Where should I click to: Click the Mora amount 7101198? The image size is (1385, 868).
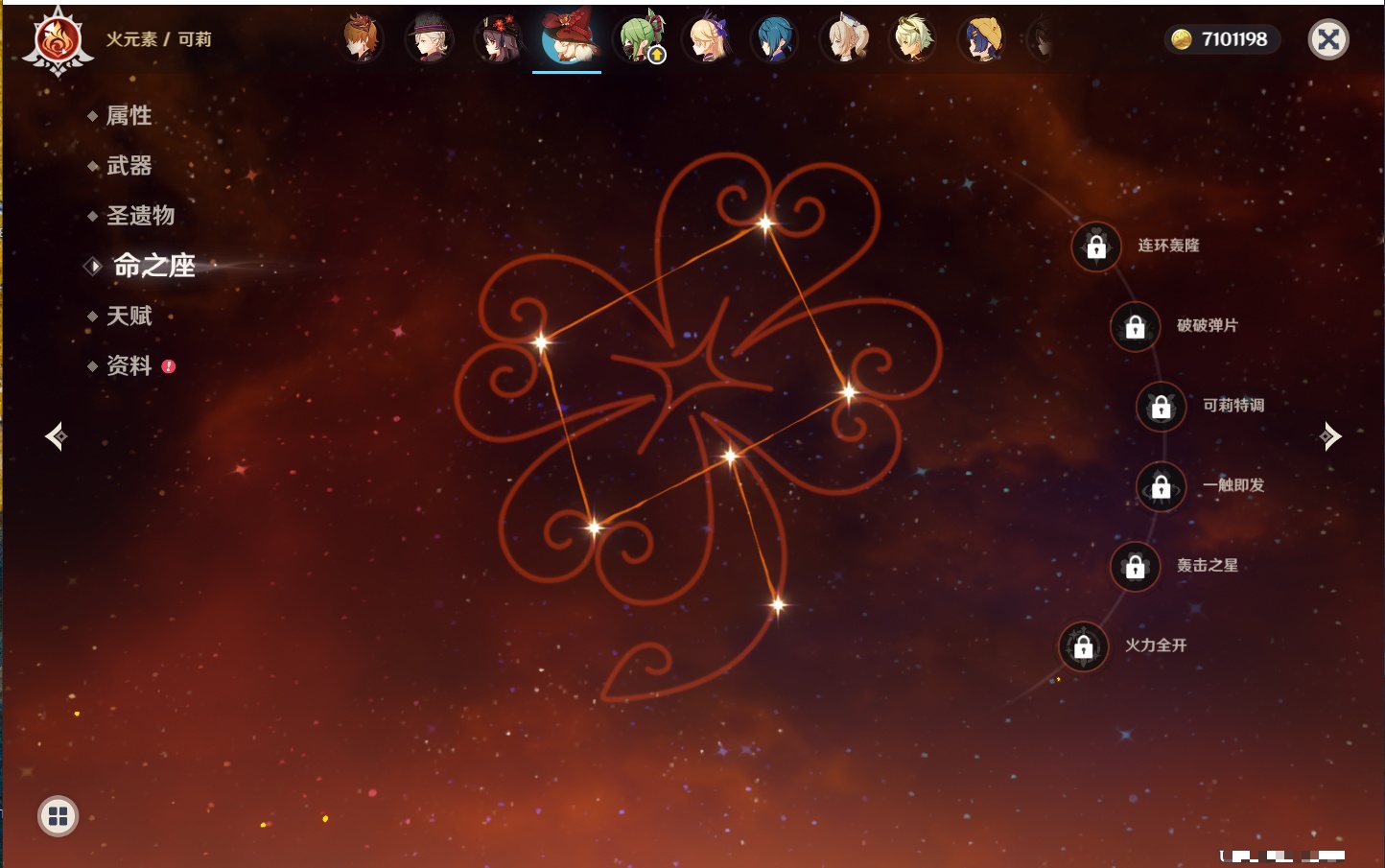pyautogui.click(x=1234, y=39)
